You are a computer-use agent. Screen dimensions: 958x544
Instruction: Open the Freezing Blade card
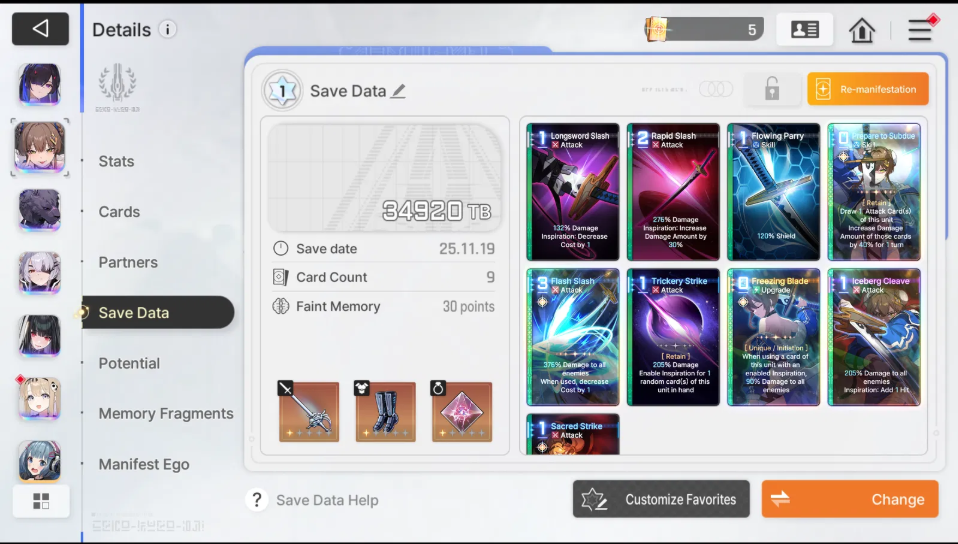coord(773,337)
